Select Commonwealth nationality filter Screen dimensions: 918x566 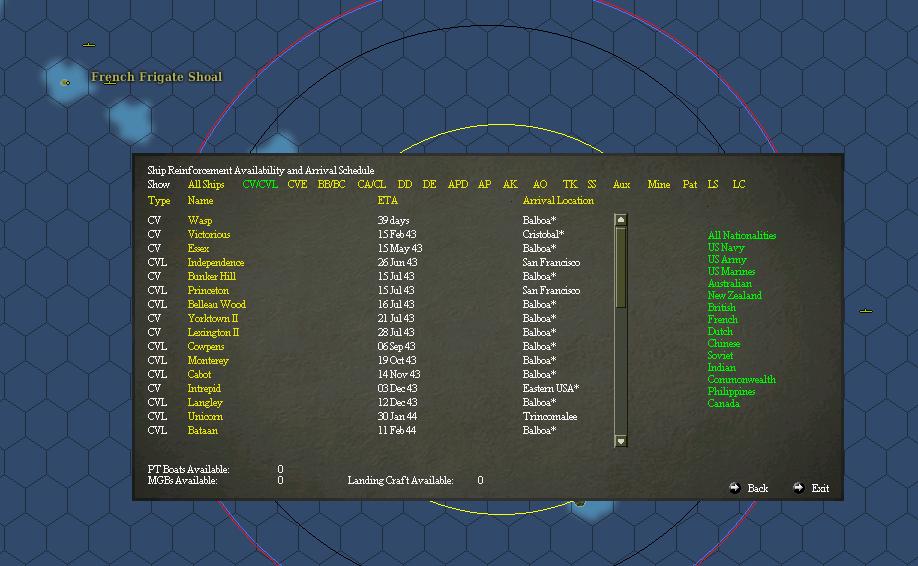[x=742, y=379]
